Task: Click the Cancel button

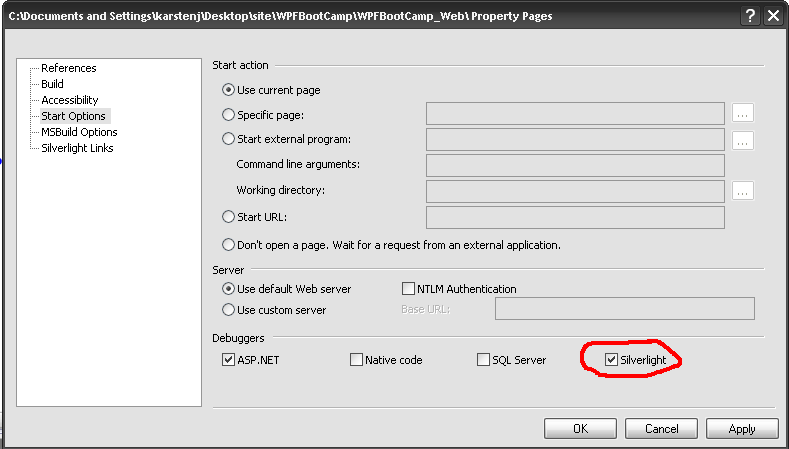Action: pyautogui.click(x=661, y=428)
